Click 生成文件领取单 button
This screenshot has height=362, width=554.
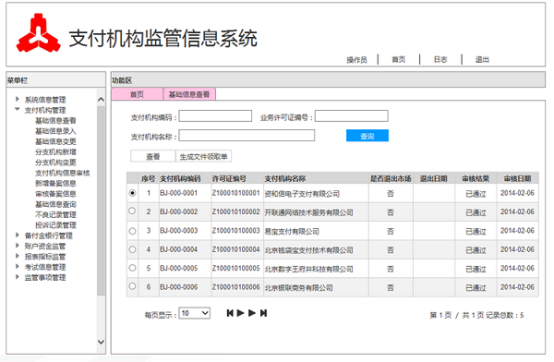(204, 156)
